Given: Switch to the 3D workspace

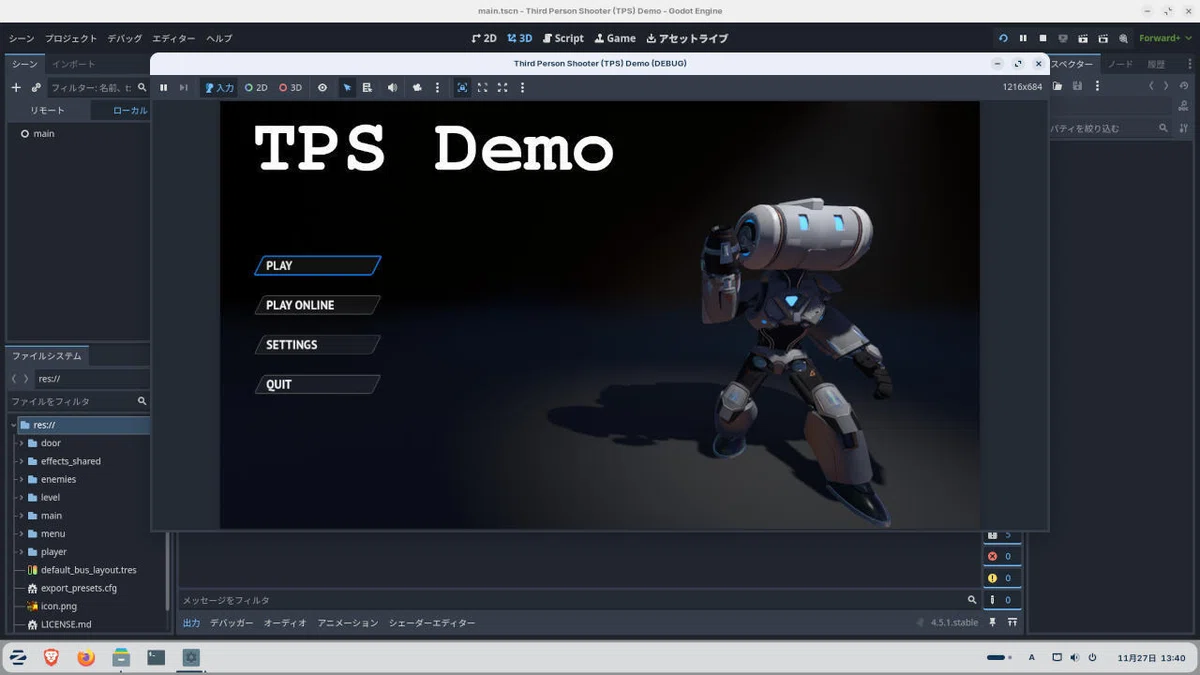Looking at the screenshot, I should click(x=520, y=38).
